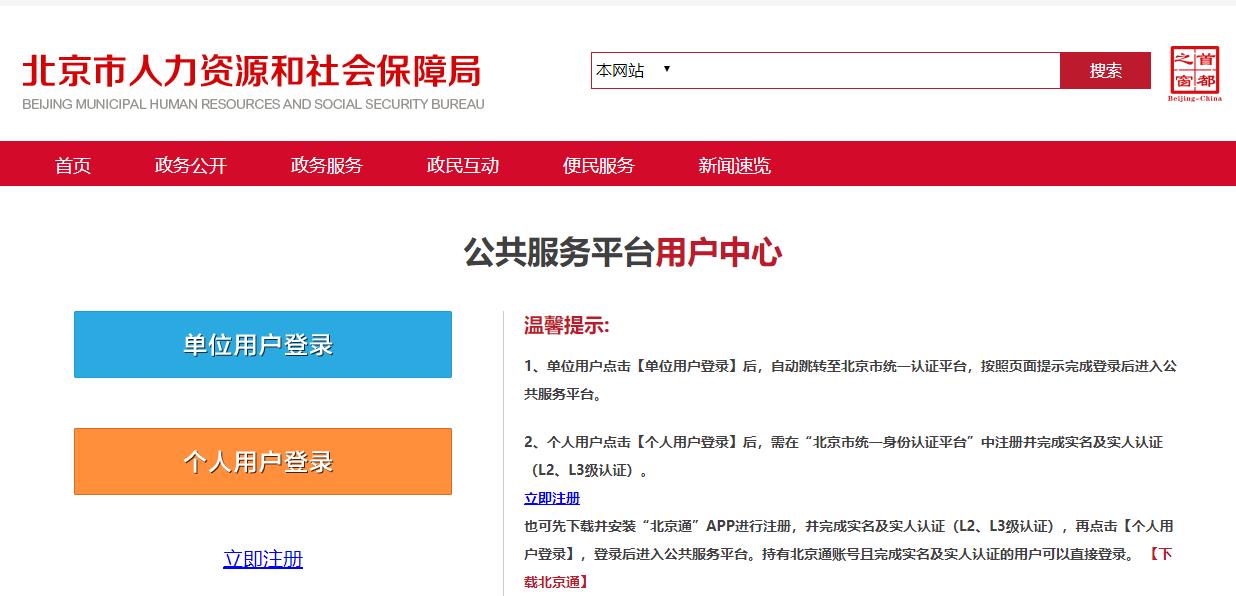Click the 首都之窗 Beijing-China seal icon
1236x596 pixels.
(x=1195, y=73)
